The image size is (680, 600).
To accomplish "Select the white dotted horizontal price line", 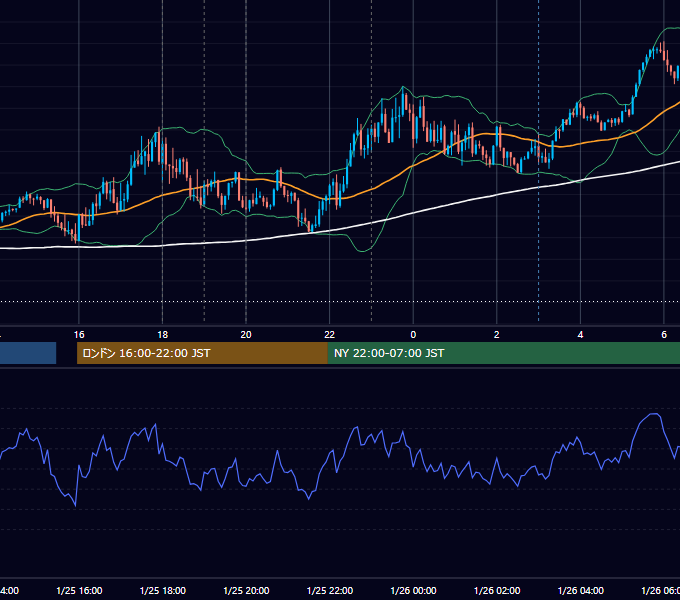I will [x=340, y=301].
